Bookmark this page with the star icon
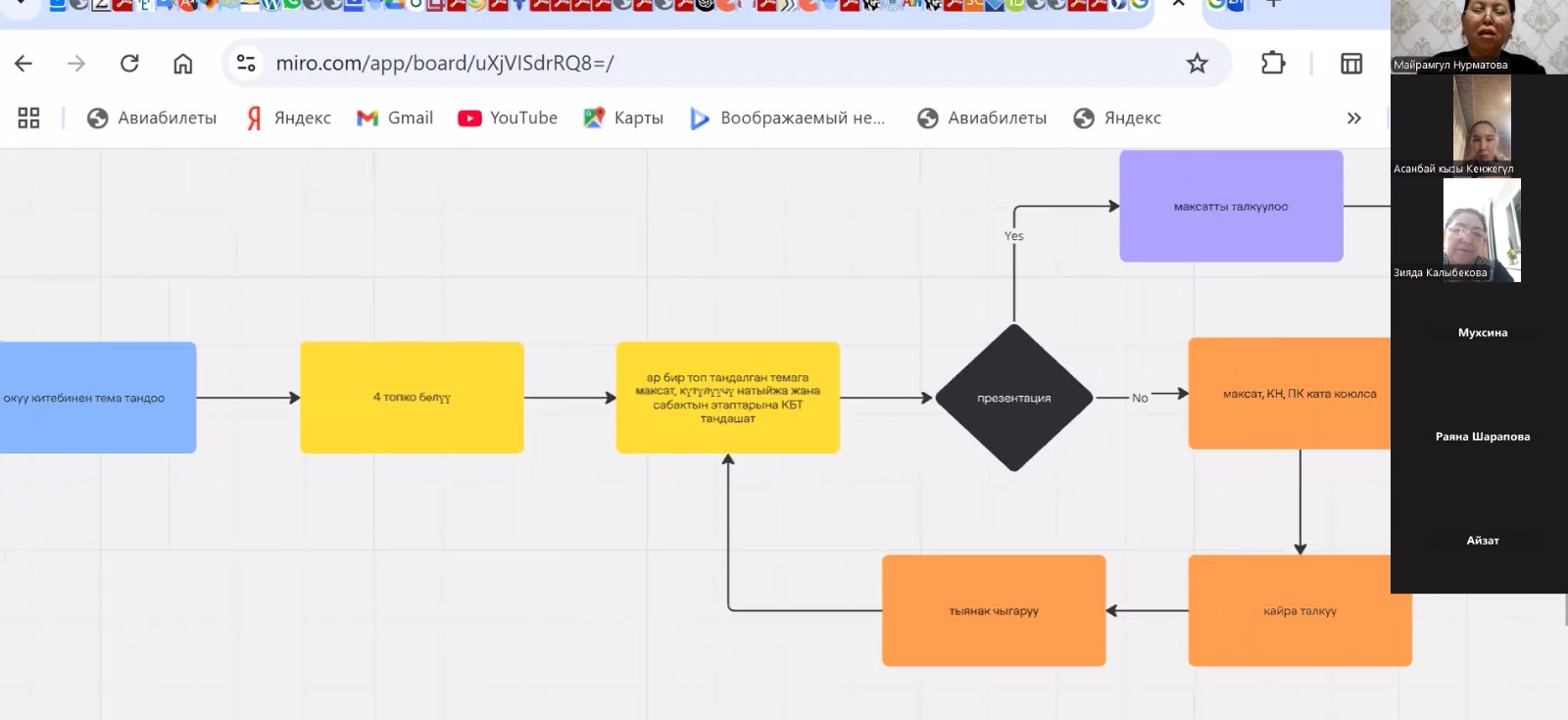The width and height of the screenshot is (1568, 720). pos(1197,64)
